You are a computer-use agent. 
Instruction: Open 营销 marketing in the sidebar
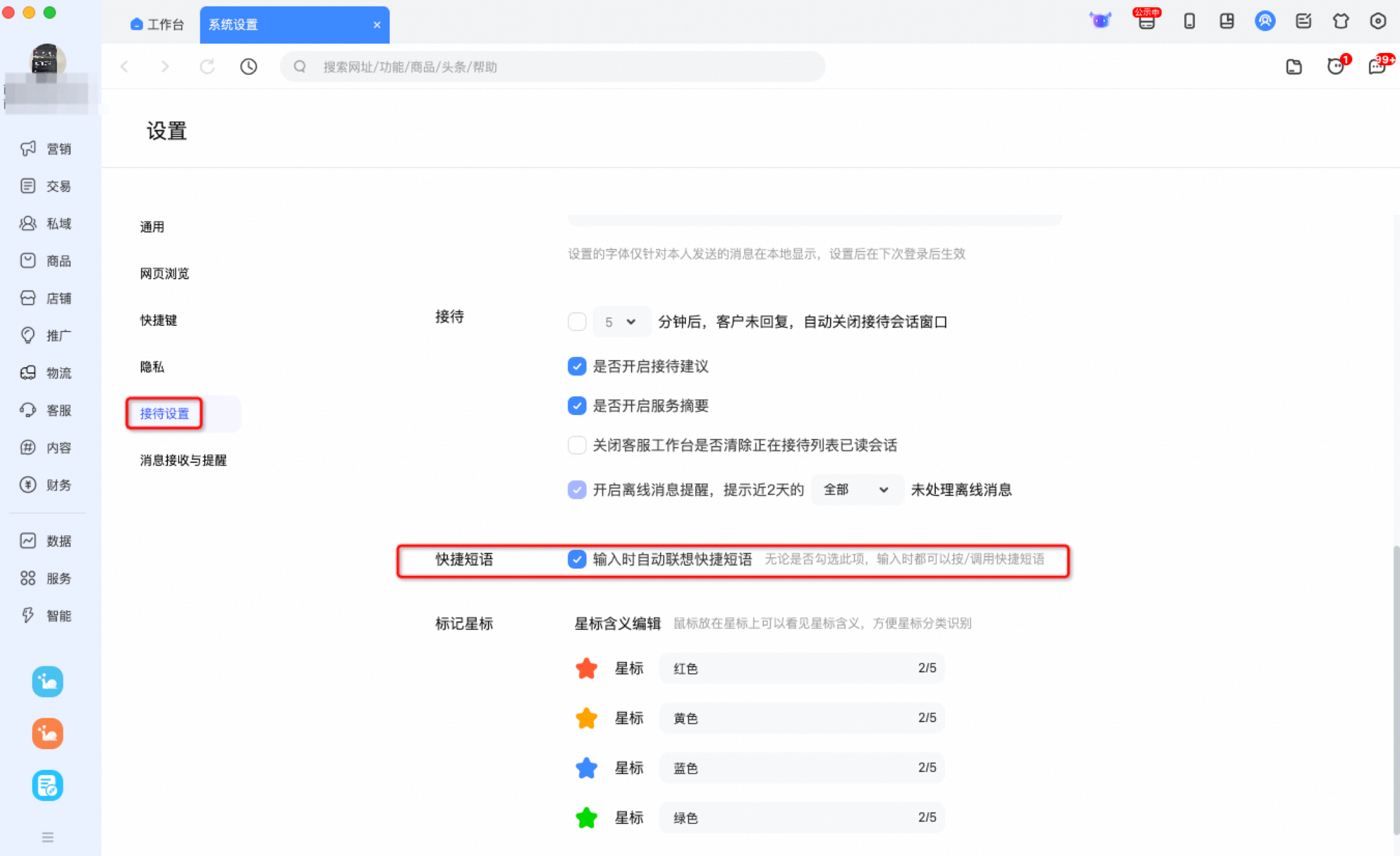tap(46, 149)
